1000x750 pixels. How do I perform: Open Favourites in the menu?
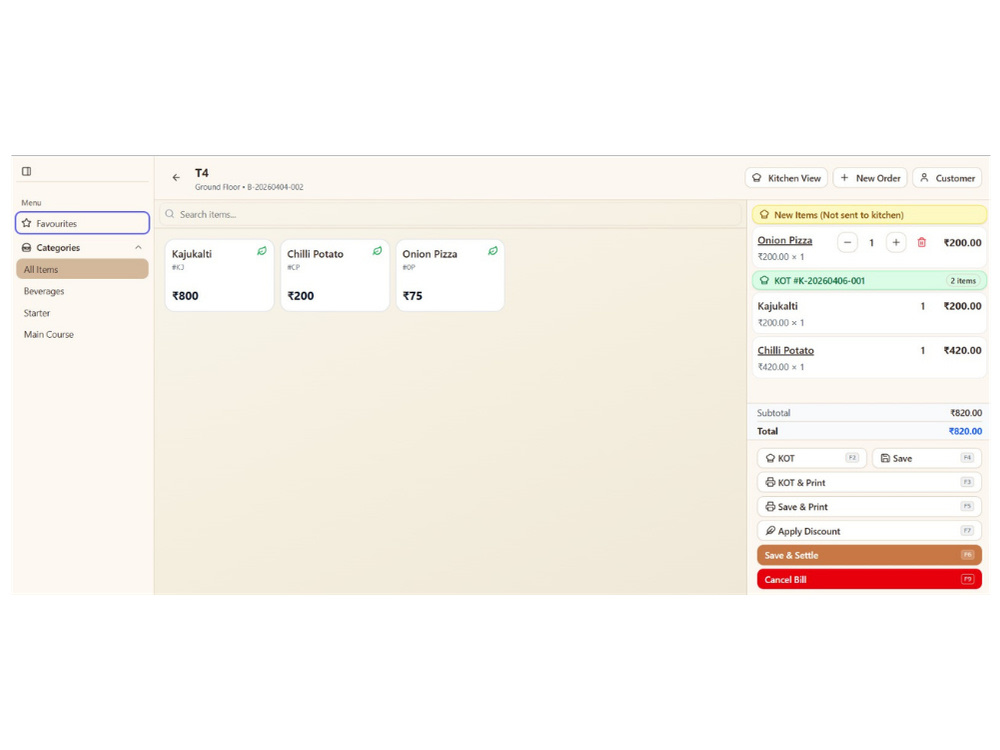[x=82, y=223]
